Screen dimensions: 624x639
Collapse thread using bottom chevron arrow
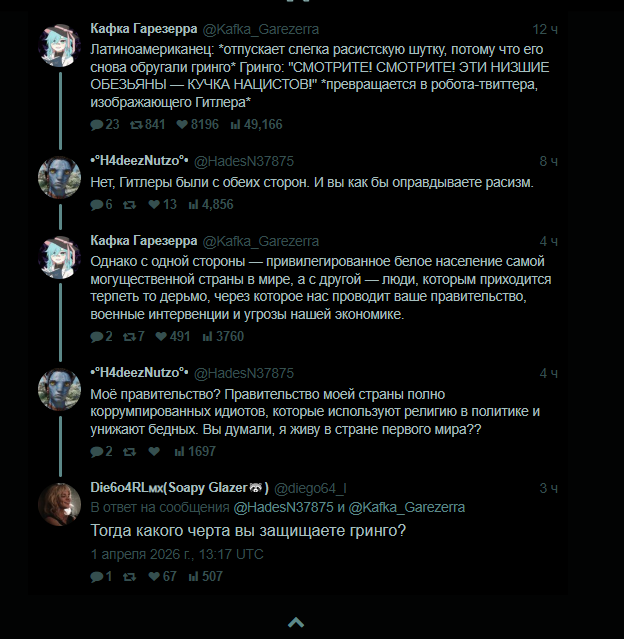(x=296, y=623)
